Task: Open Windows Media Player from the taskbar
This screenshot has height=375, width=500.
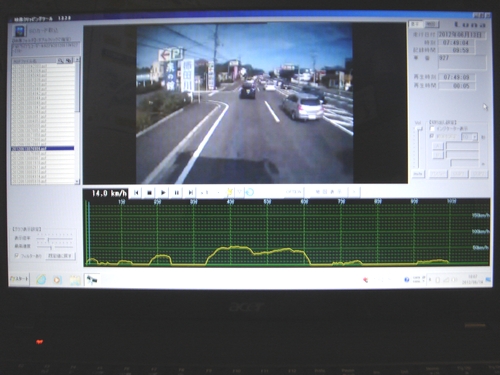Action: click(x=57, y=280)
